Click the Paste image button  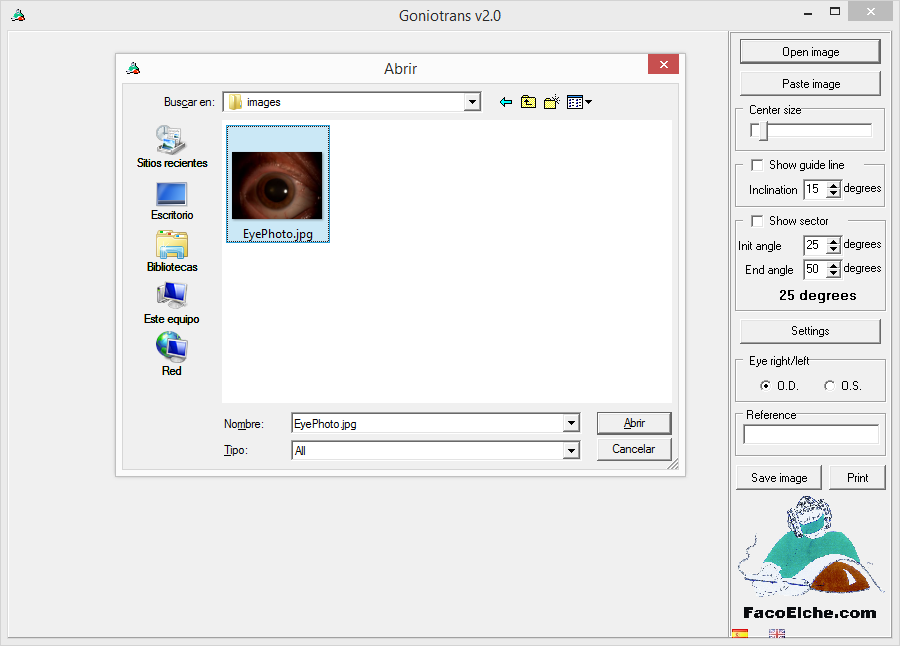click(810, 84)
